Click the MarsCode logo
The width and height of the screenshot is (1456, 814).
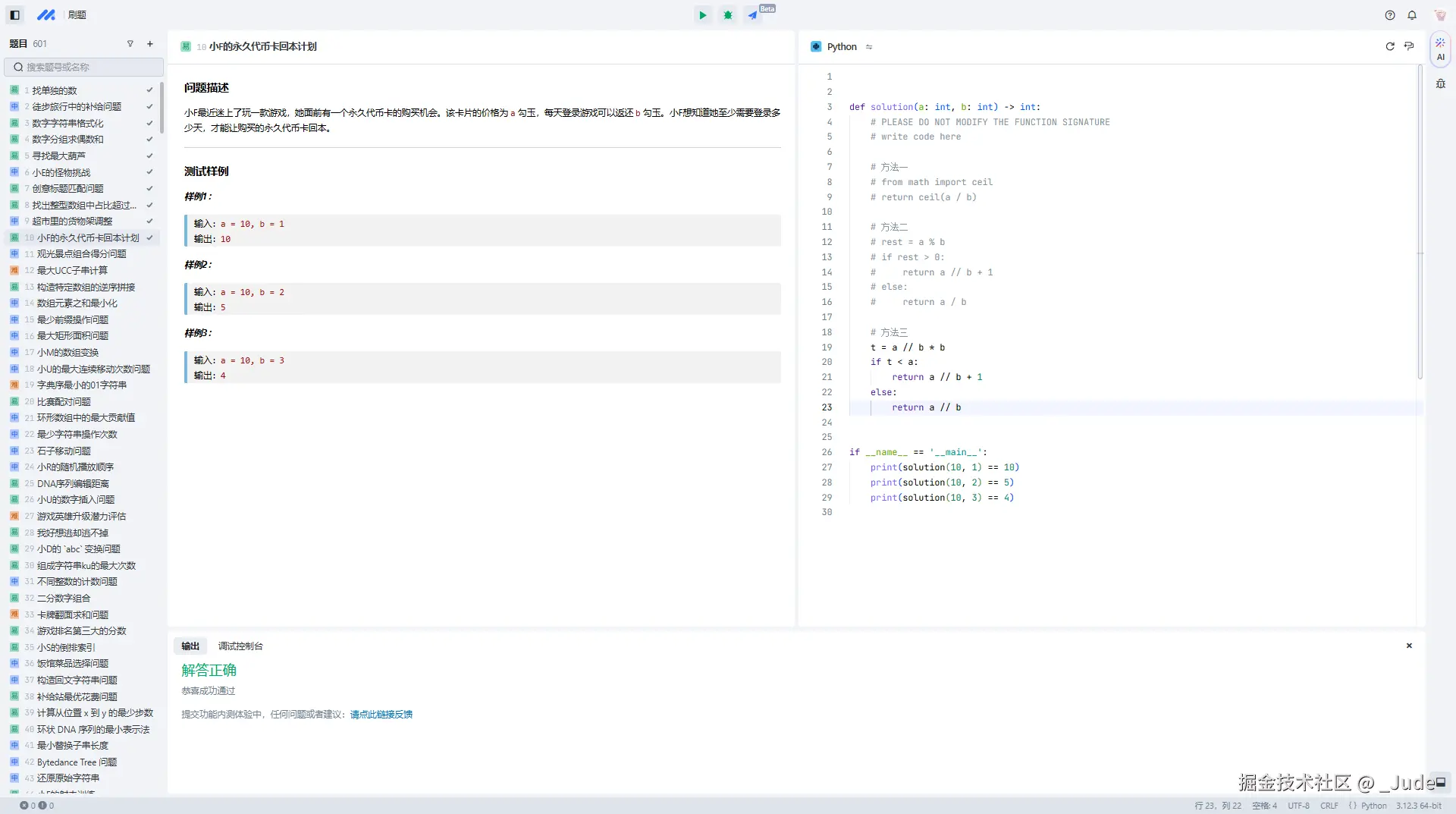click(x=46, y=14)
